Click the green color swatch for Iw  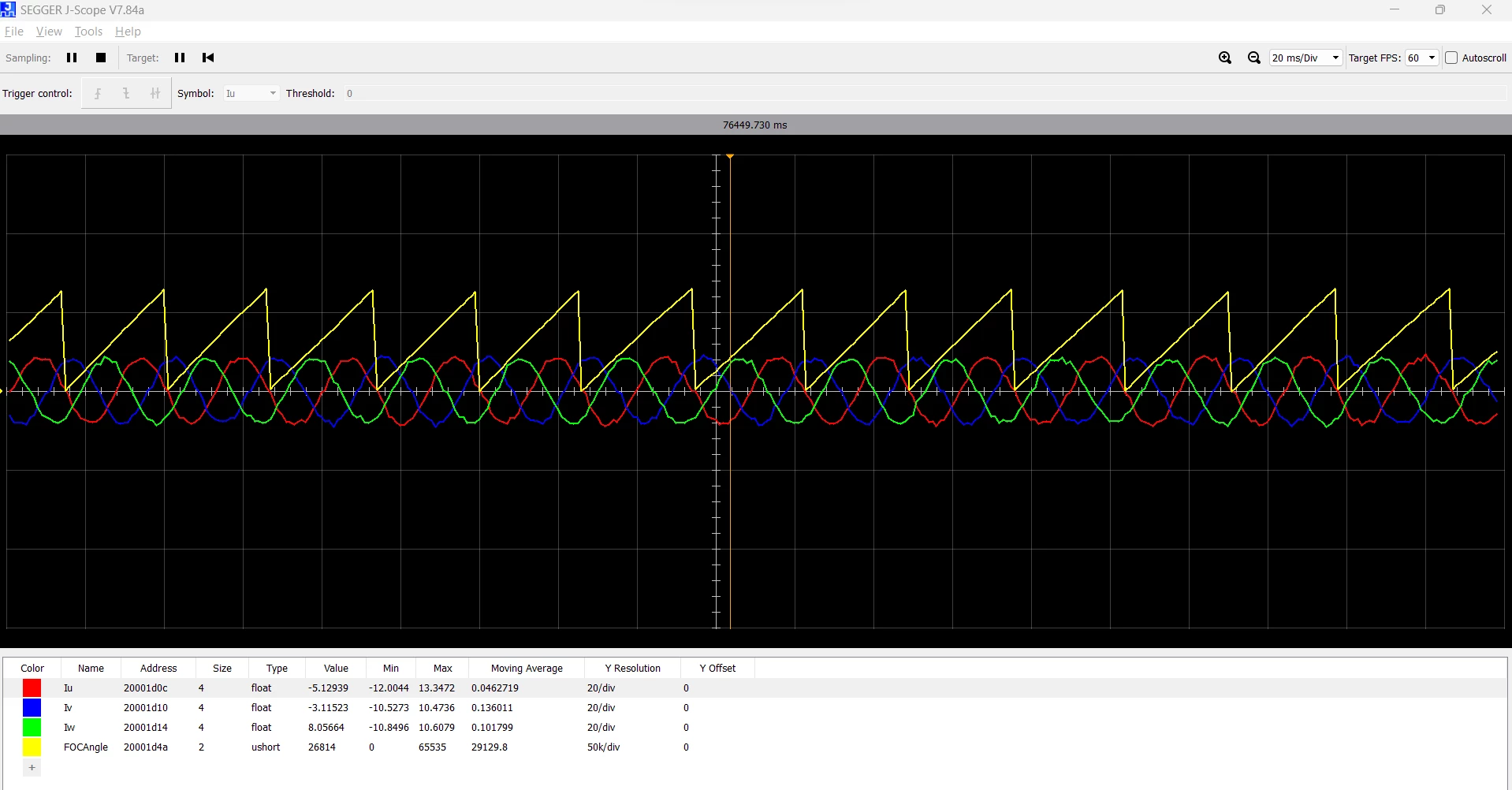coord(32,728)
